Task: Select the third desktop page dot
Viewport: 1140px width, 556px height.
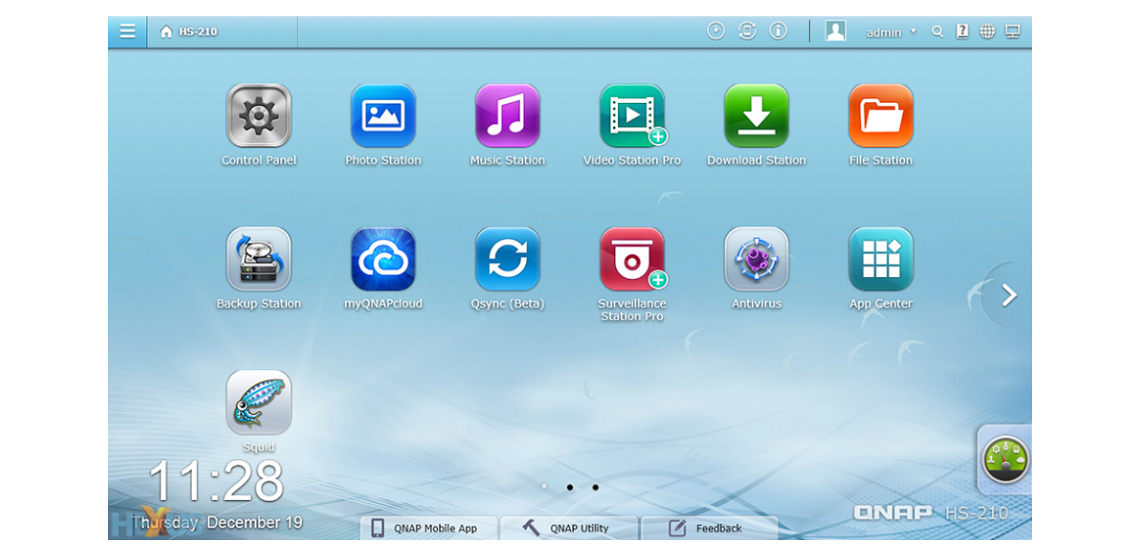Action: tap(595, 487)
